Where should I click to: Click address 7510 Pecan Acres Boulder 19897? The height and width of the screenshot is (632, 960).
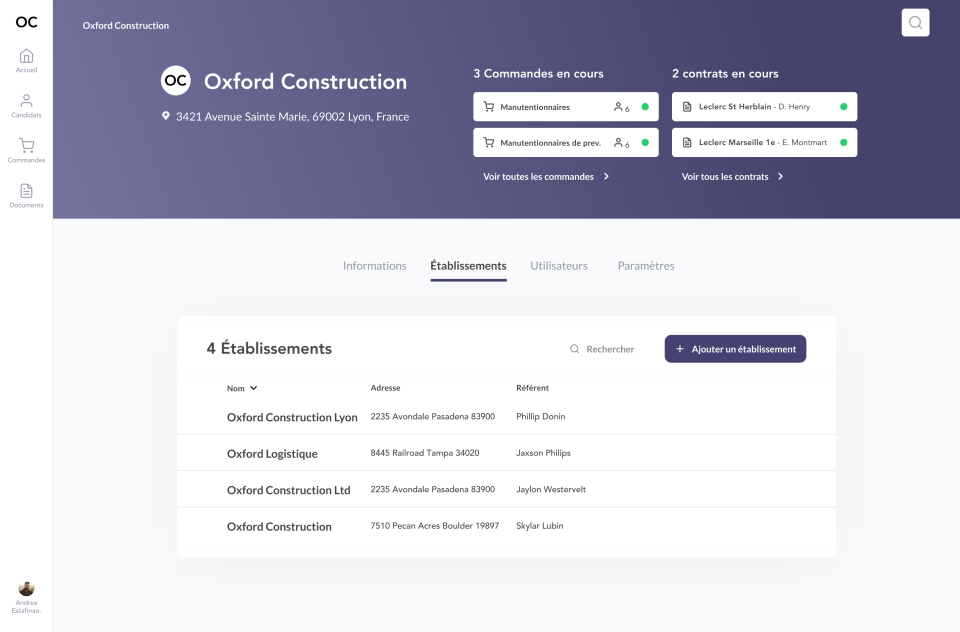(435, 525)
